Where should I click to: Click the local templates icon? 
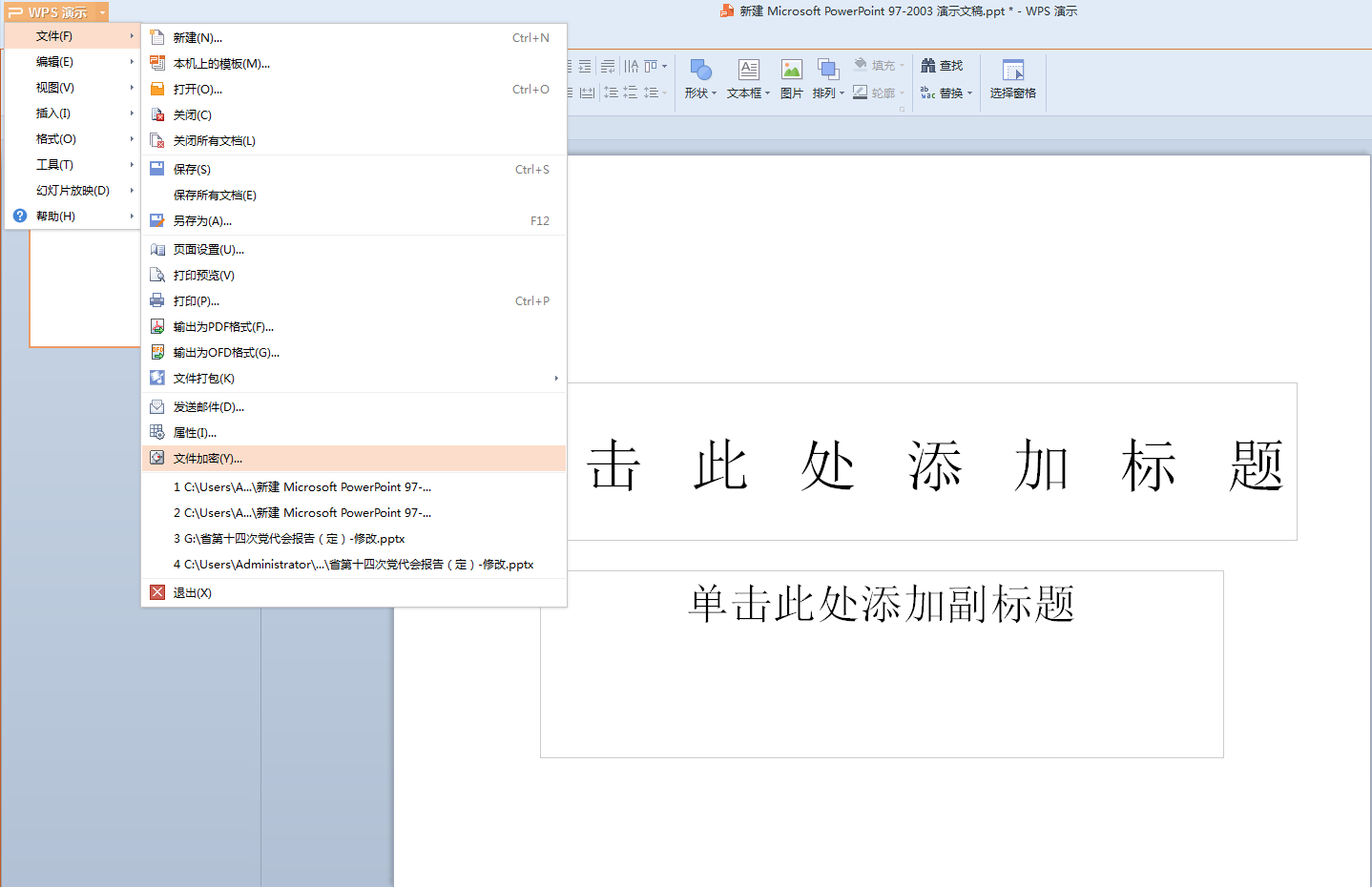[157, 63]
